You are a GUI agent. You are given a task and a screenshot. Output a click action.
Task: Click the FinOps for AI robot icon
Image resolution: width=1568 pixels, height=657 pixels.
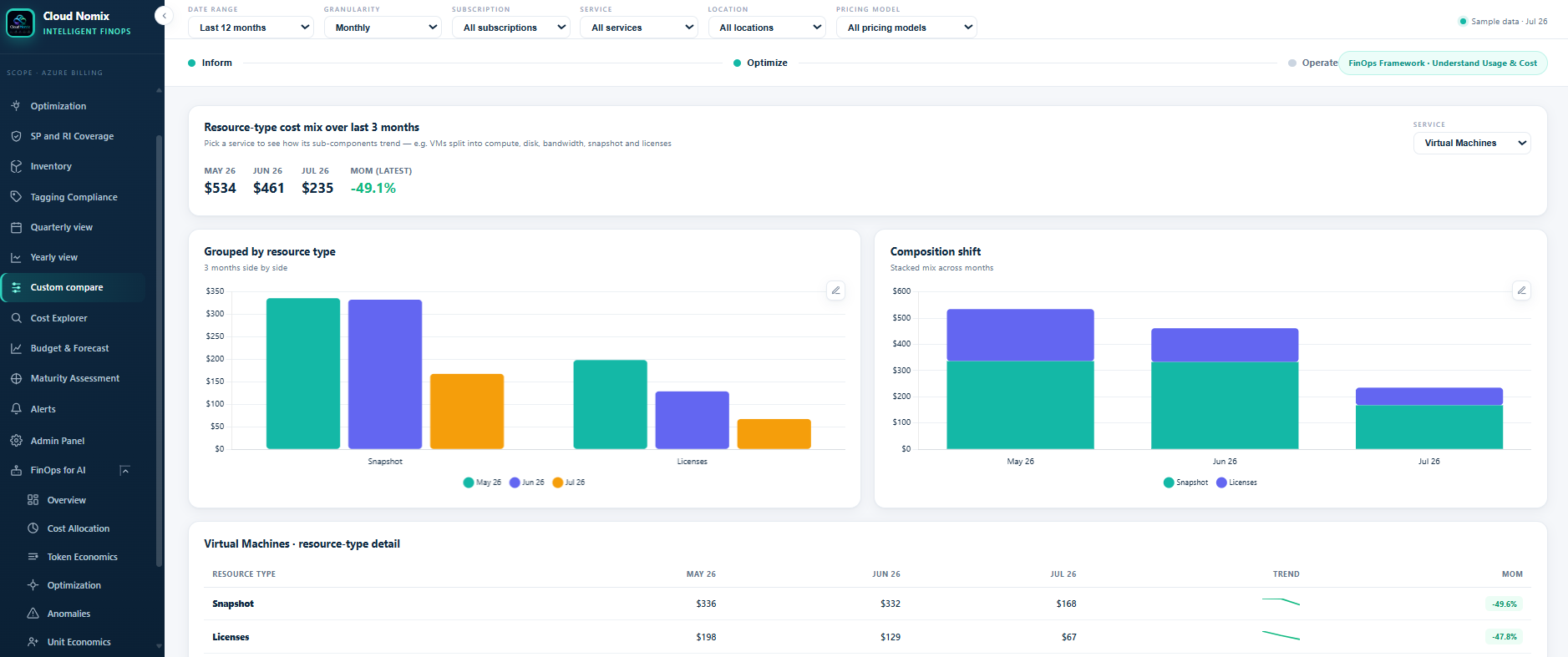[16, 470]
